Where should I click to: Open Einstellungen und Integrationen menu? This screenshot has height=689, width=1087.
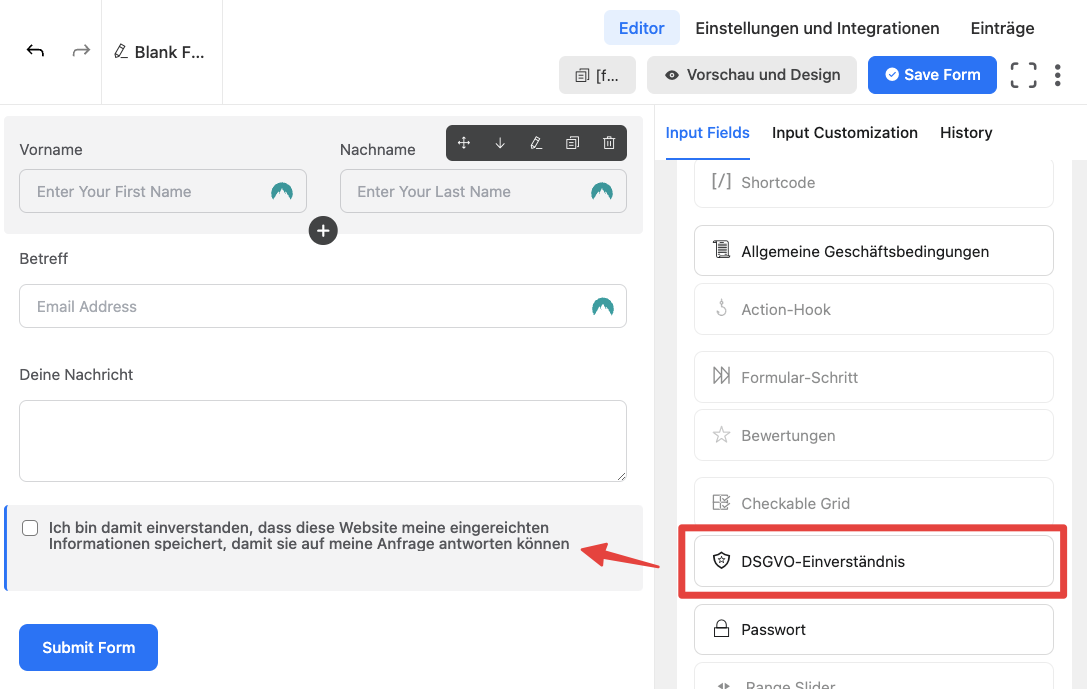[x=817, y=28]
